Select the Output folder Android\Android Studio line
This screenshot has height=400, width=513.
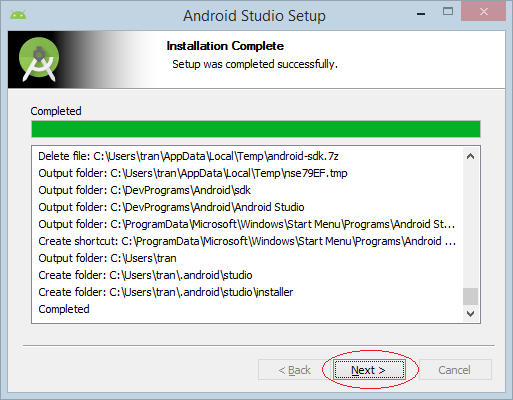pos(171,207)
